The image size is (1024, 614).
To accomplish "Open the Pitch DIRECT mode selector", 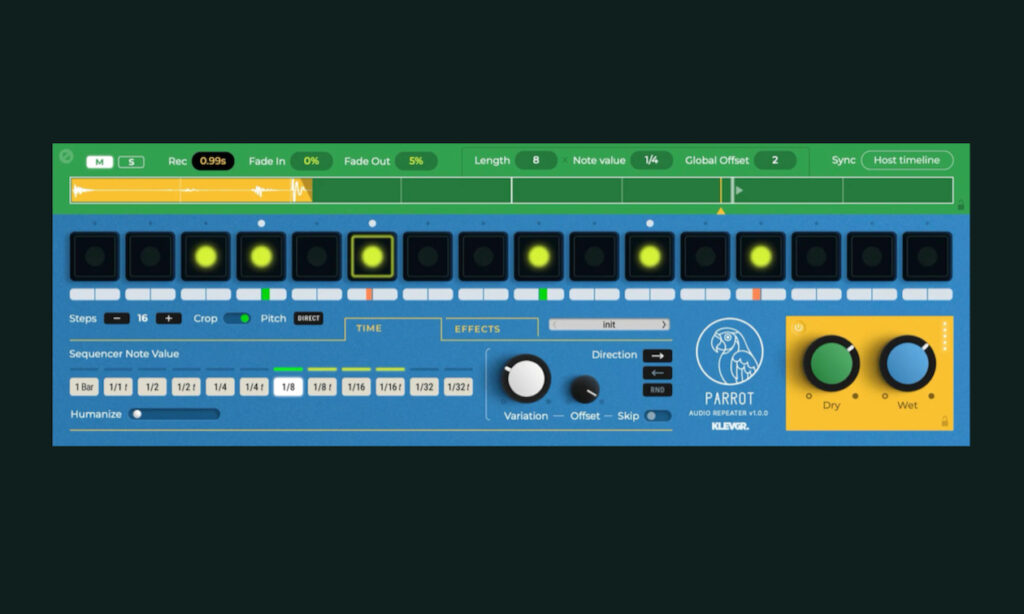I will coord(308,318).
